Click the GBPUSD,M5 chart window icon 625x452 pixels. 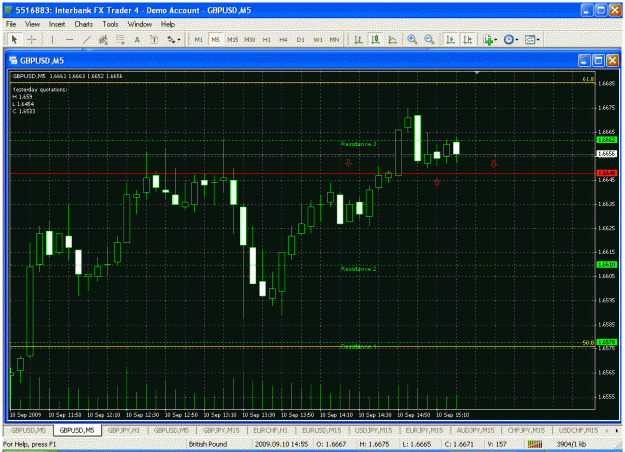pyautogui.click(x=13, y=61)
